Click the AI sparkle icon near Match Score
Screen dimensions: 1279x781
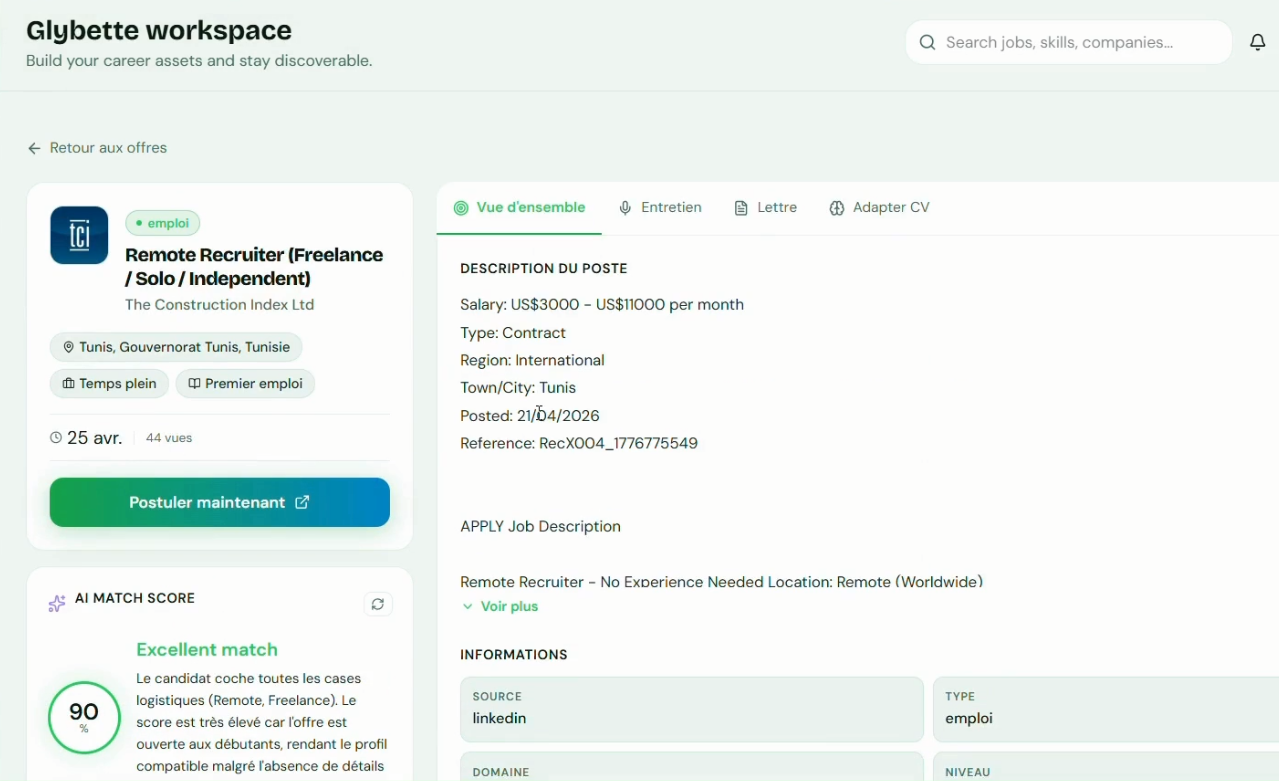pos(57,603)
